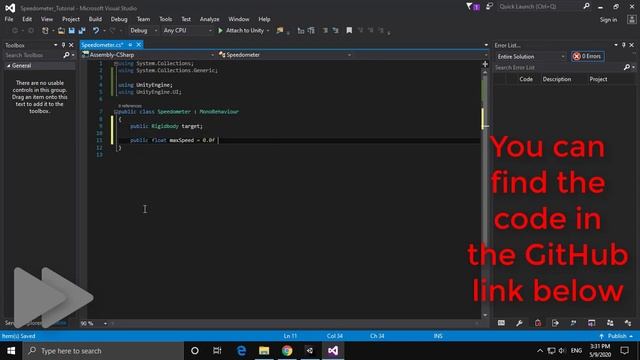Click the Publish button in status bar

(x=616, y=336)
